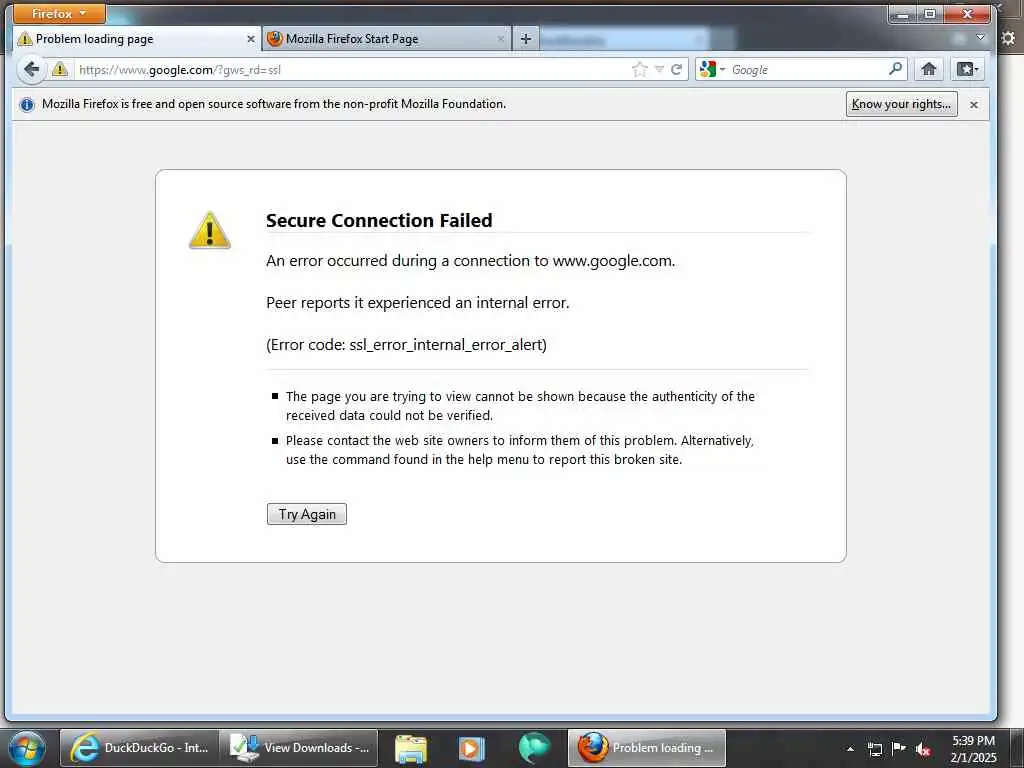The width and height of the screenshot is (1024, 768).
Task: Reload the current page
Action: 677,69
